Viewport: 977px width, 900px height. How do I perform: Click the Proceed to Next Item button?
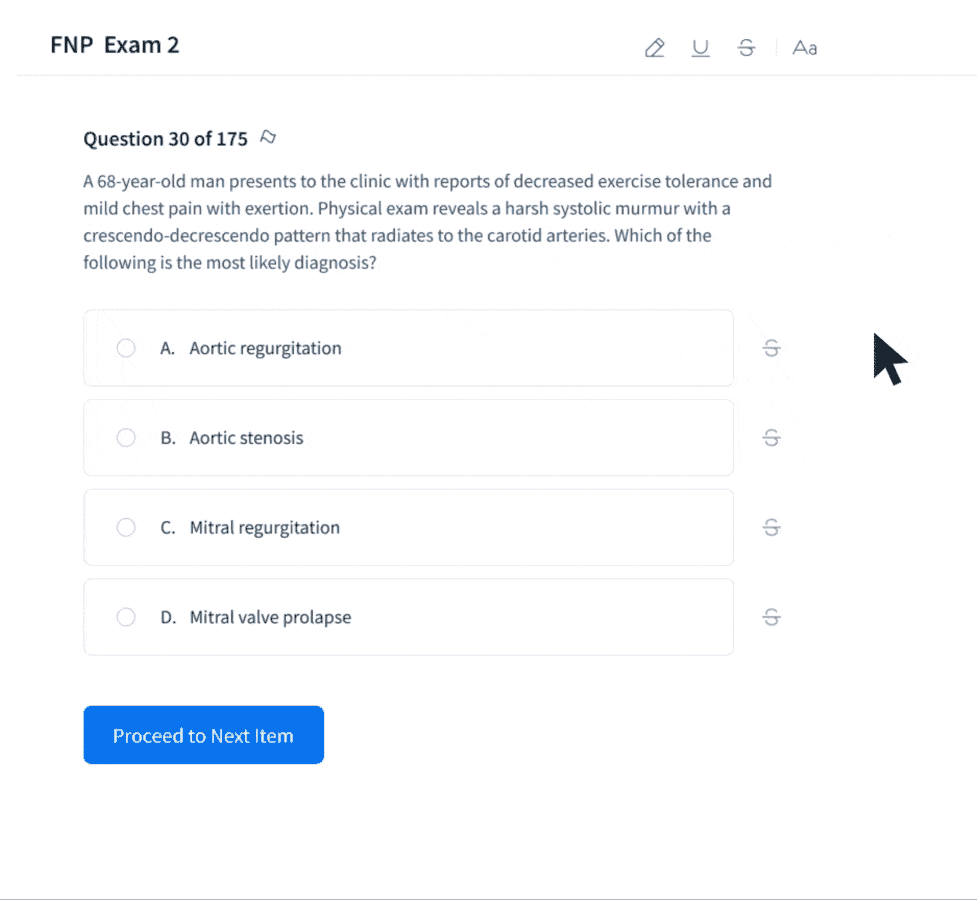pyautogui.click(x=204, y=735)
